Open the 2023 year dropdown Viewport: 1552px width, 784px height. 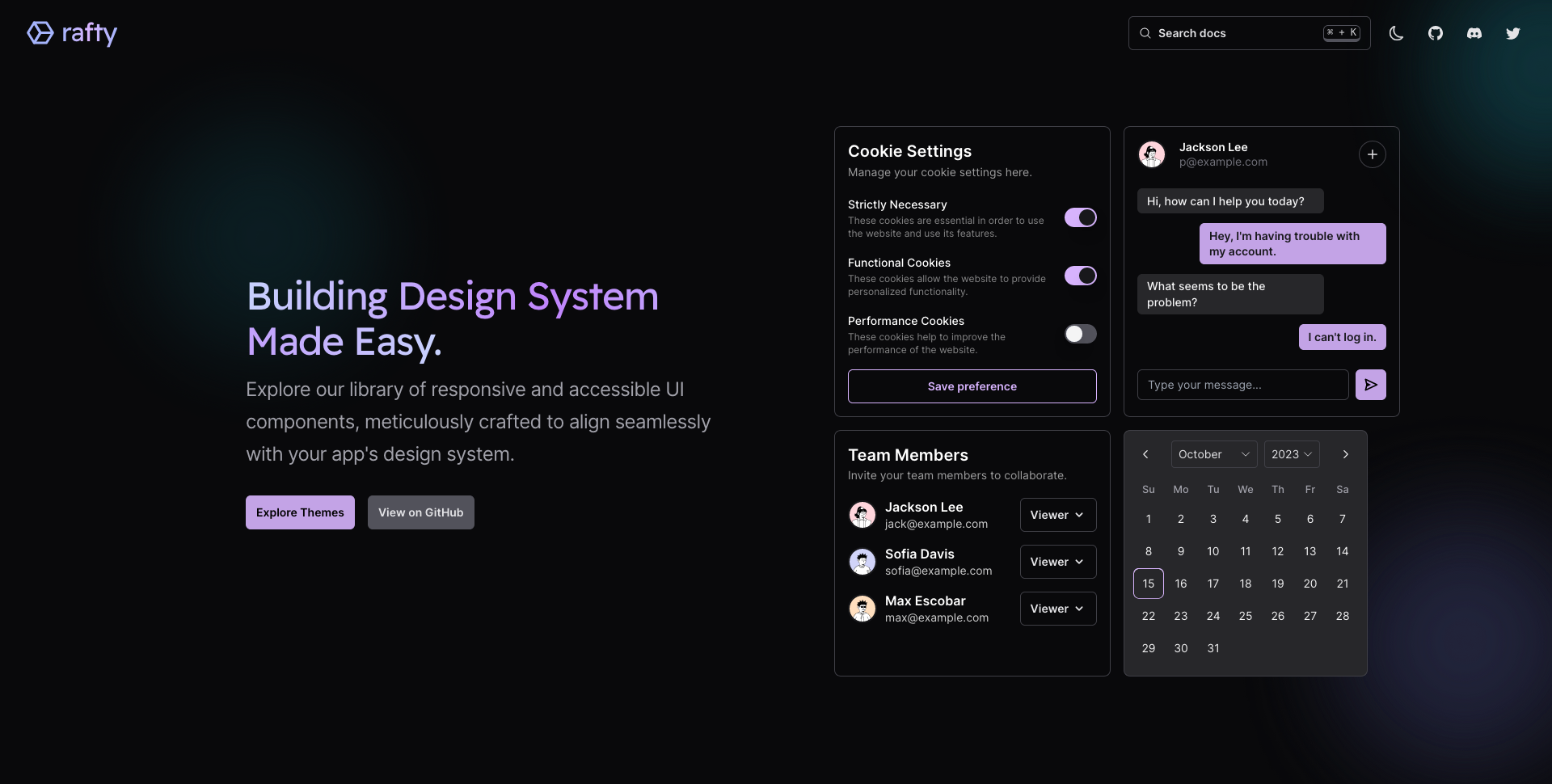[x=1291, y=454]
